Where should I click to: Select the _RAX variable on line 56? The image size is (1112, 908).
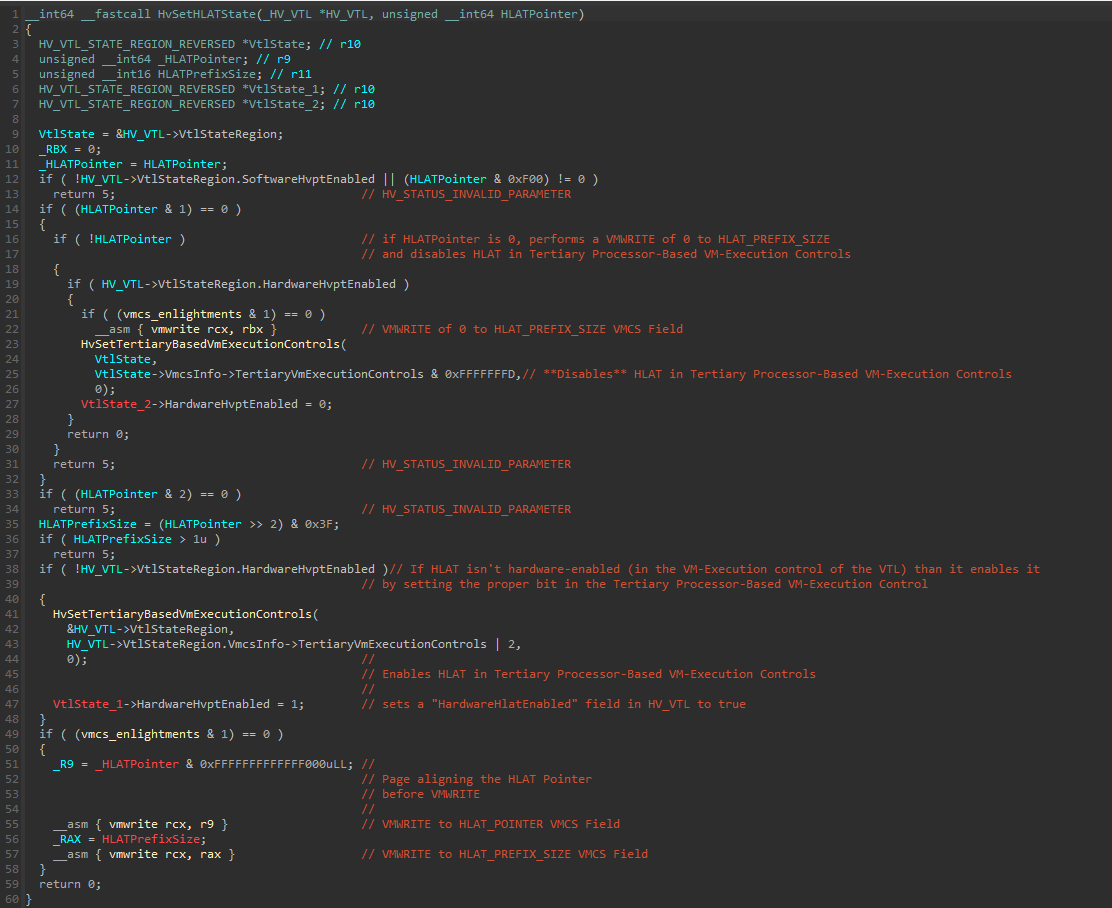pos(67,839)
